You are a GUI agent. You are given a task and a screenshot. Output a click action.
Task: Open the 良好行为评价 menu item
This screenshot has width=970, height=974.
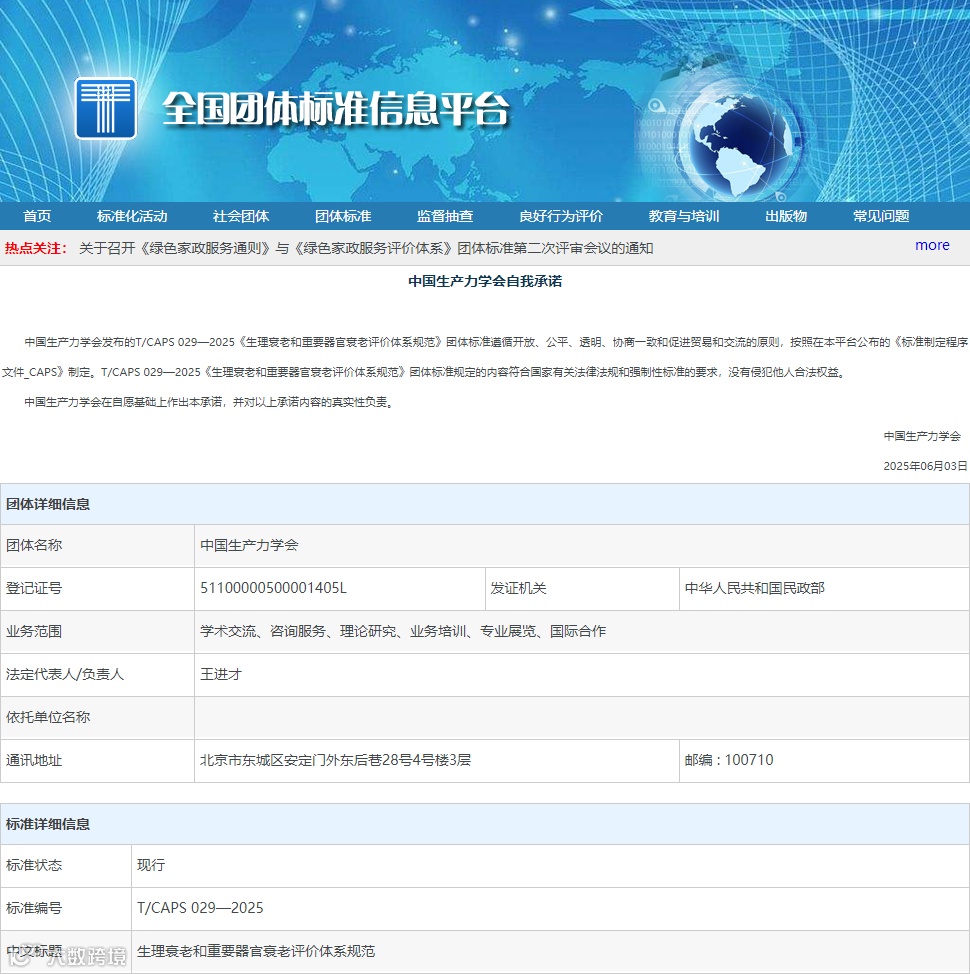(561, 216)
